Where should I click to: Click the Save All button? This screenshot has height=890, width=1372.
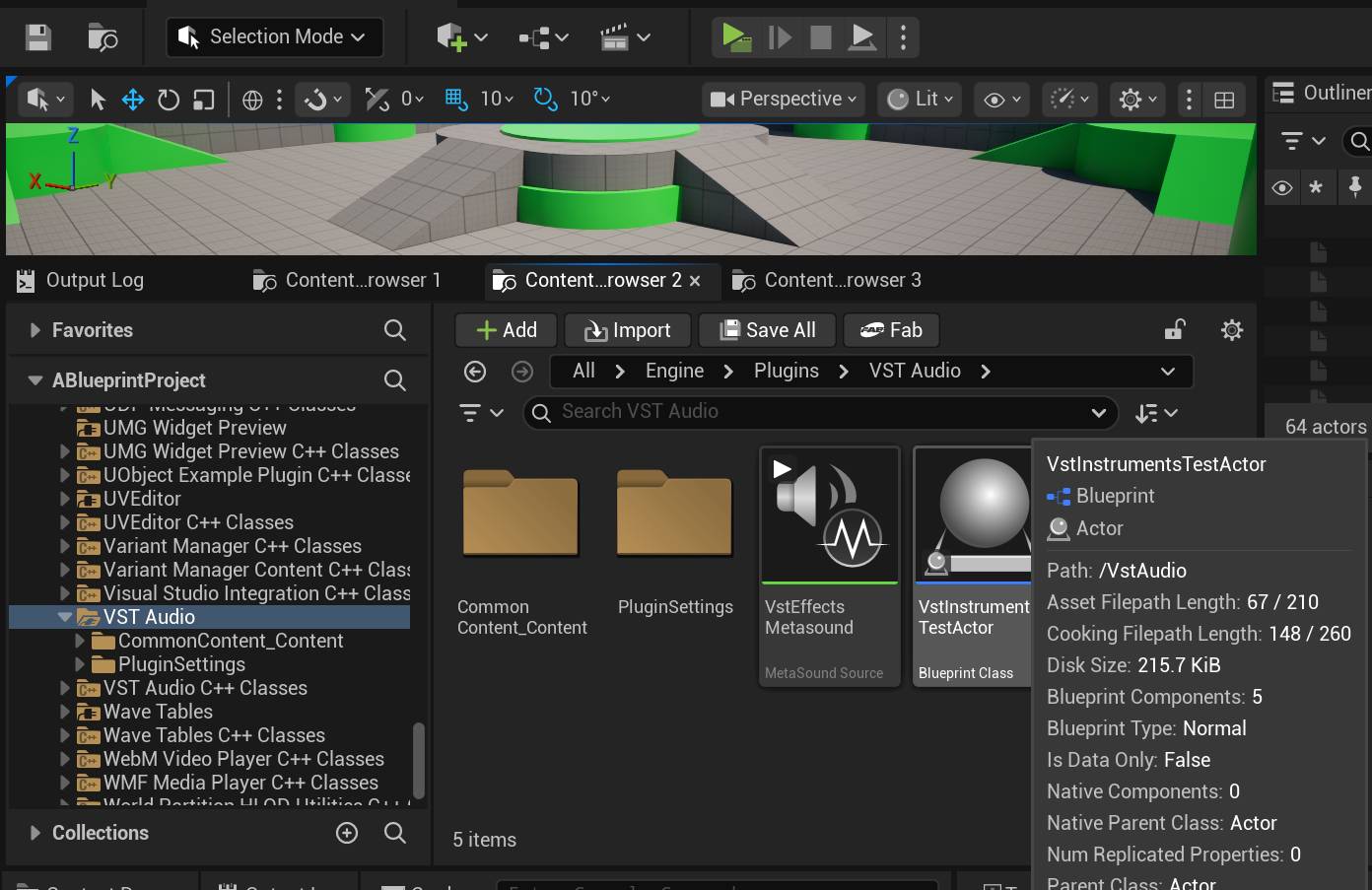click(x=768, y=330)
